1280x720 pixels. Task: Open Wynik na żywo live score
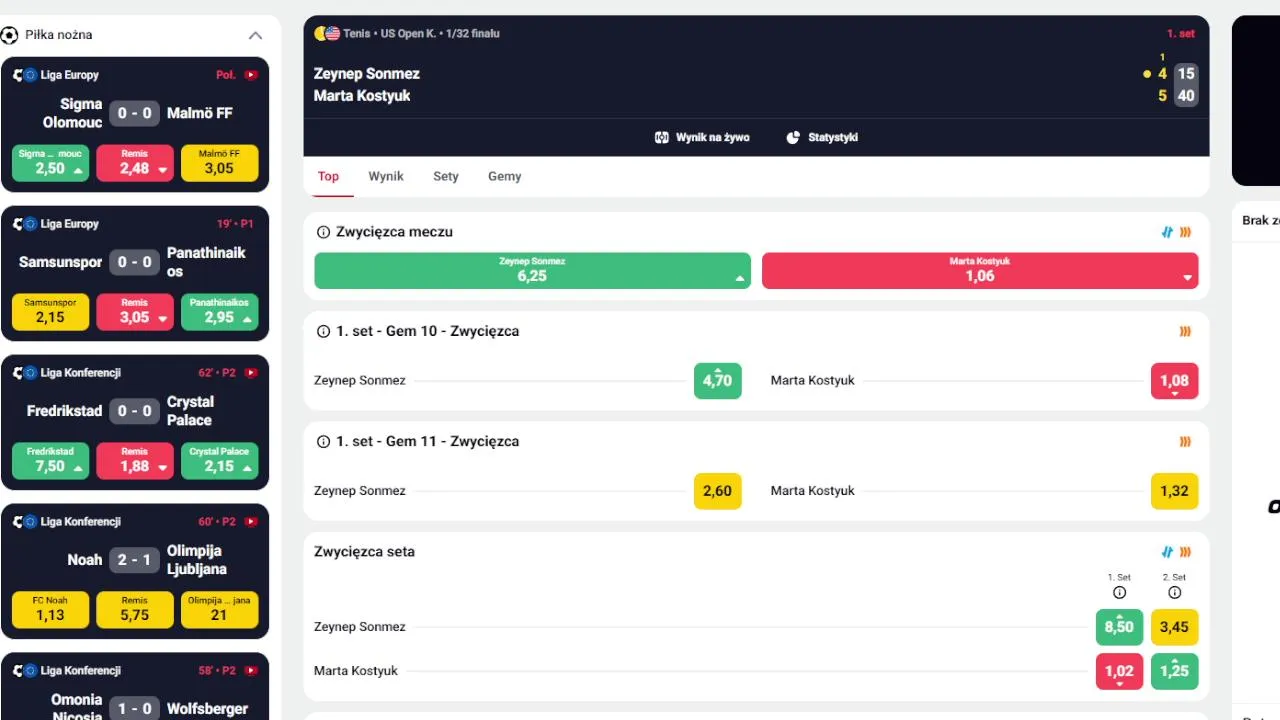(x=702, y=137)
